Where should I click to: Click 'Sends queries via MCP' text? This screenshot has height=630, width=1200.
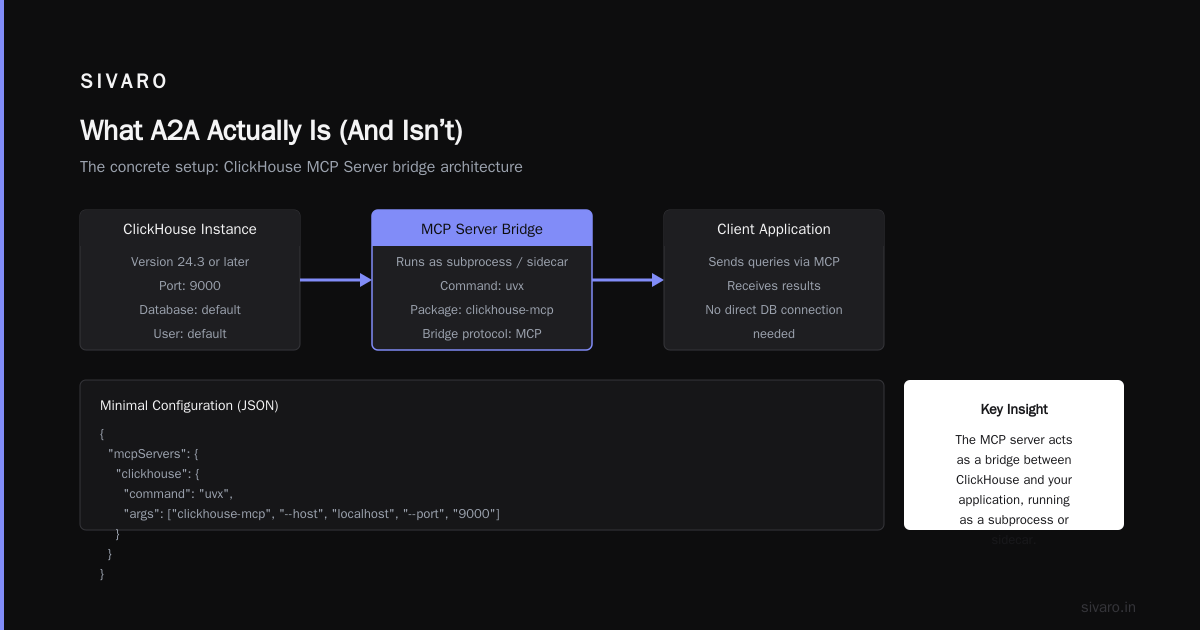tap(774, 262)
